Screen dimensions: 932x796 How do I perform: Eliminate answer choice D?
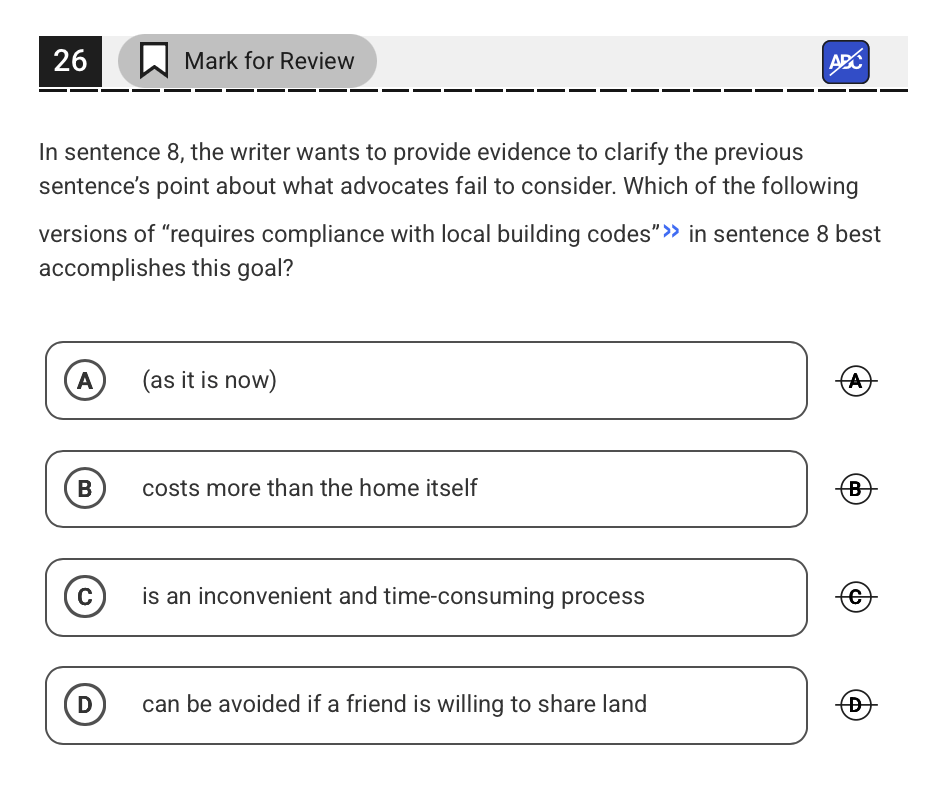click(856, 705)
